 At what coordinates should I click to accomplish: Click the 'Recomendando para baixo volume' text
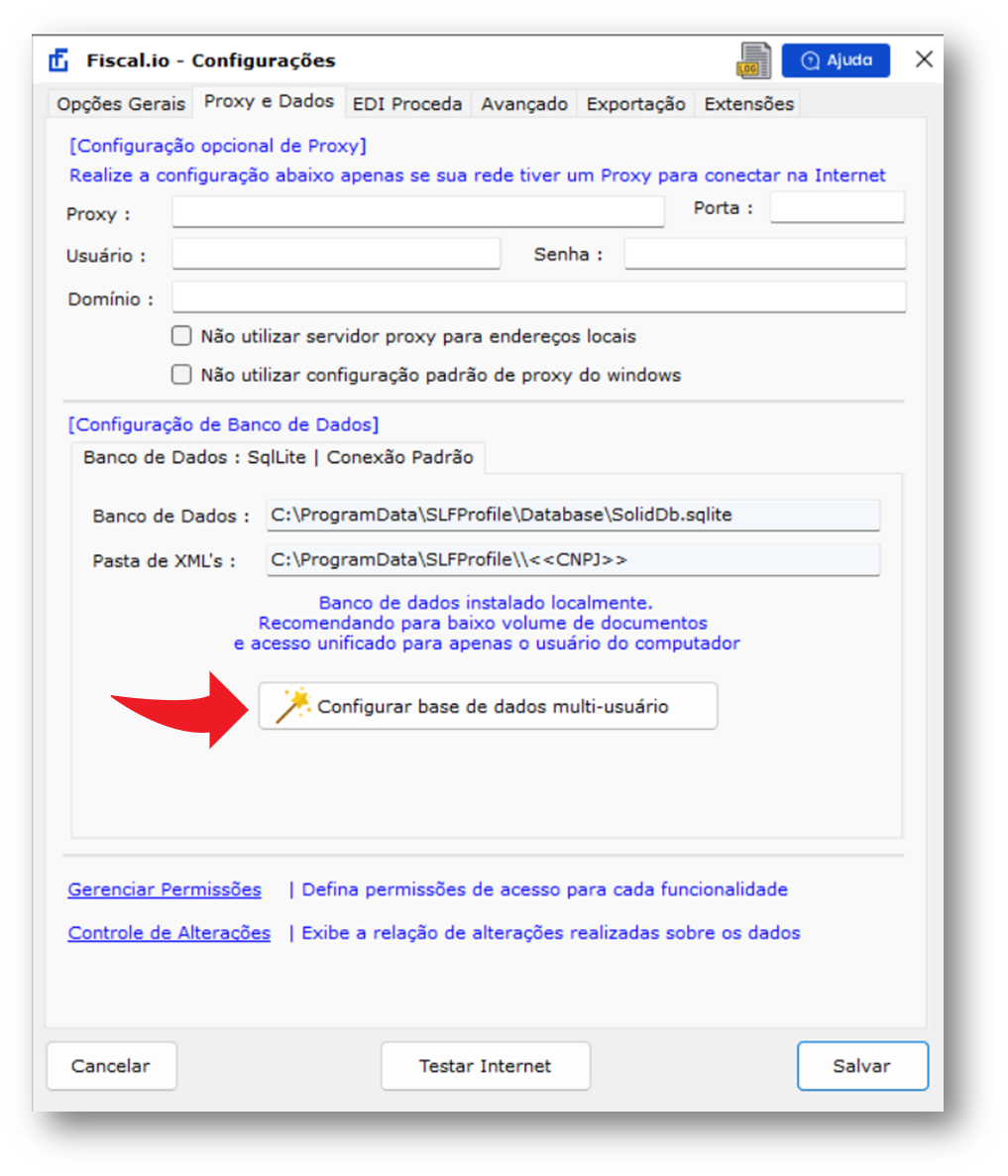[483, 623]
